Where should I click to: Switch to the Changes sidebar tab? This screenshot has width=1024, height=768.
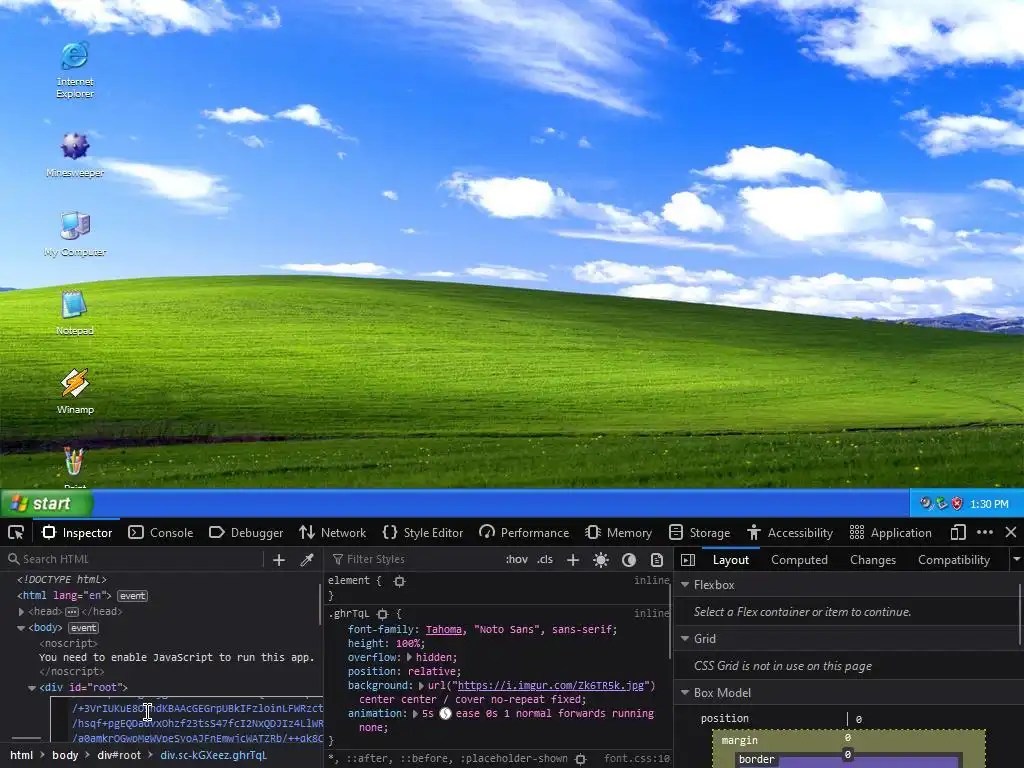click(873, 560)
